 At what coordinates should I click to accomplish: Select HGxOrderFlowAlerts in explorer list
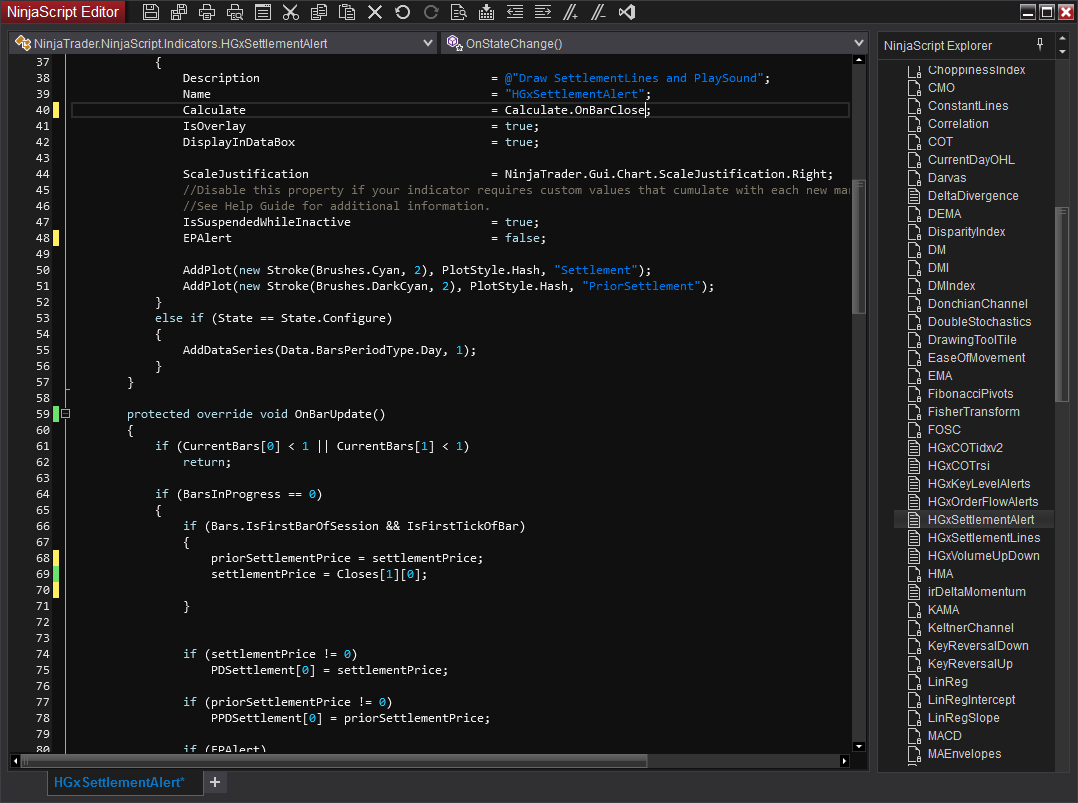982,502
